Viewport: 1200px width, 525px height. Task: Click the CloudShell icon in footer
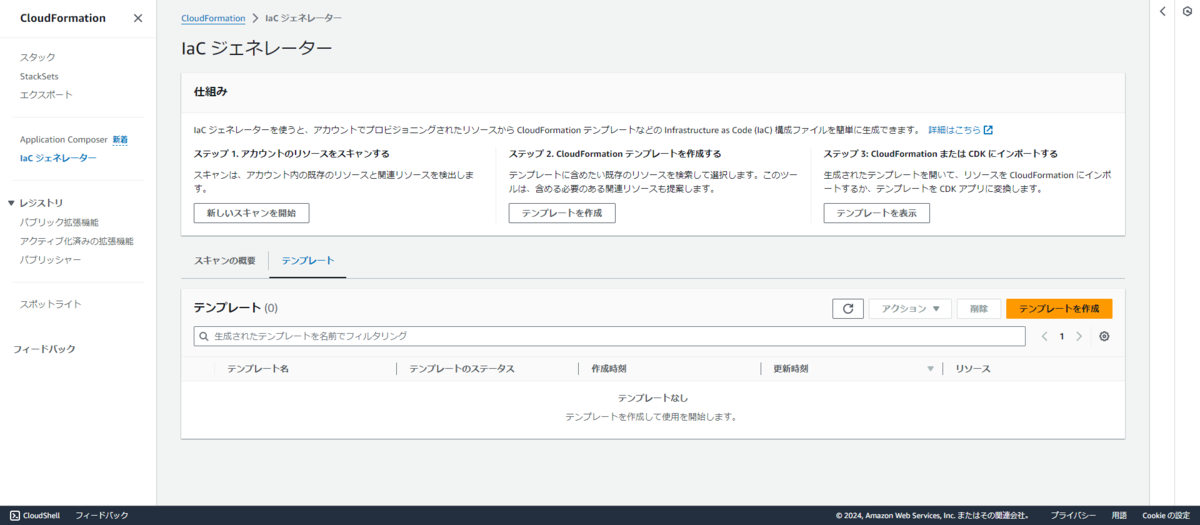14,515
